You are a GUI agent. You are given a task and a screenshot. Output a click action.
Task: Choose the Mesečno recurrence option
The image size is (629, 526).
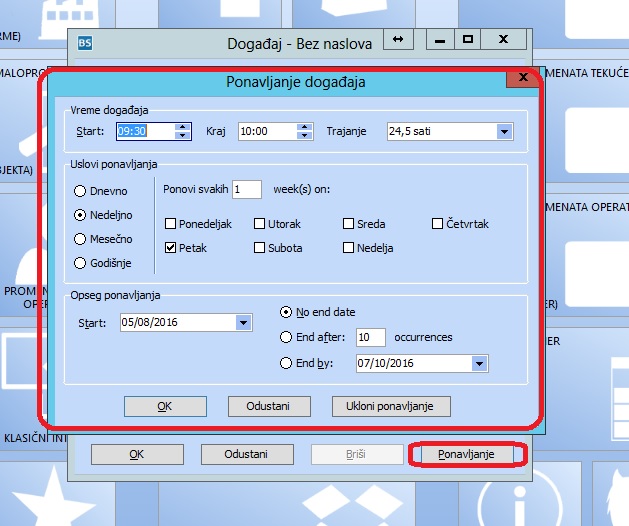[x=80, y=239]
